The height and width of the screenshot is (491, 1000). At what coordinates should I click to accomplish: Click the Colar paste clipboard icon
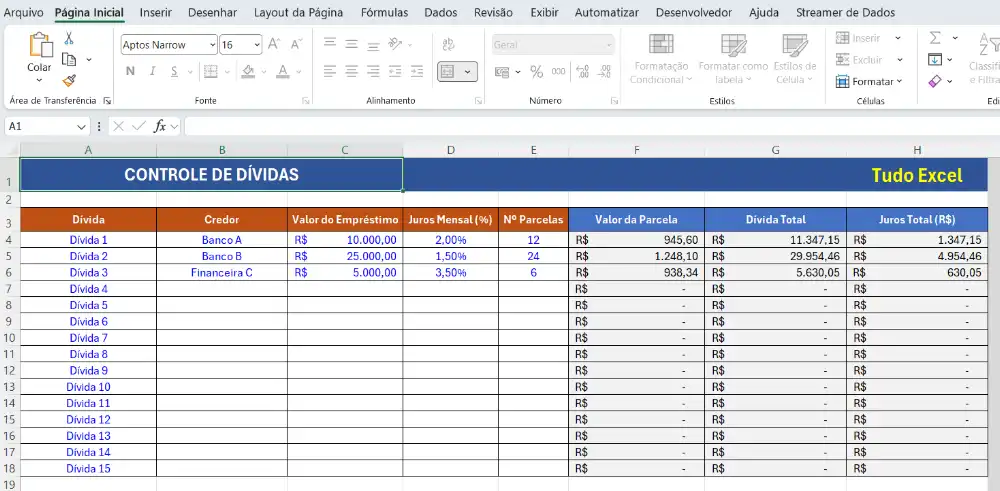(x=40, y=45)
